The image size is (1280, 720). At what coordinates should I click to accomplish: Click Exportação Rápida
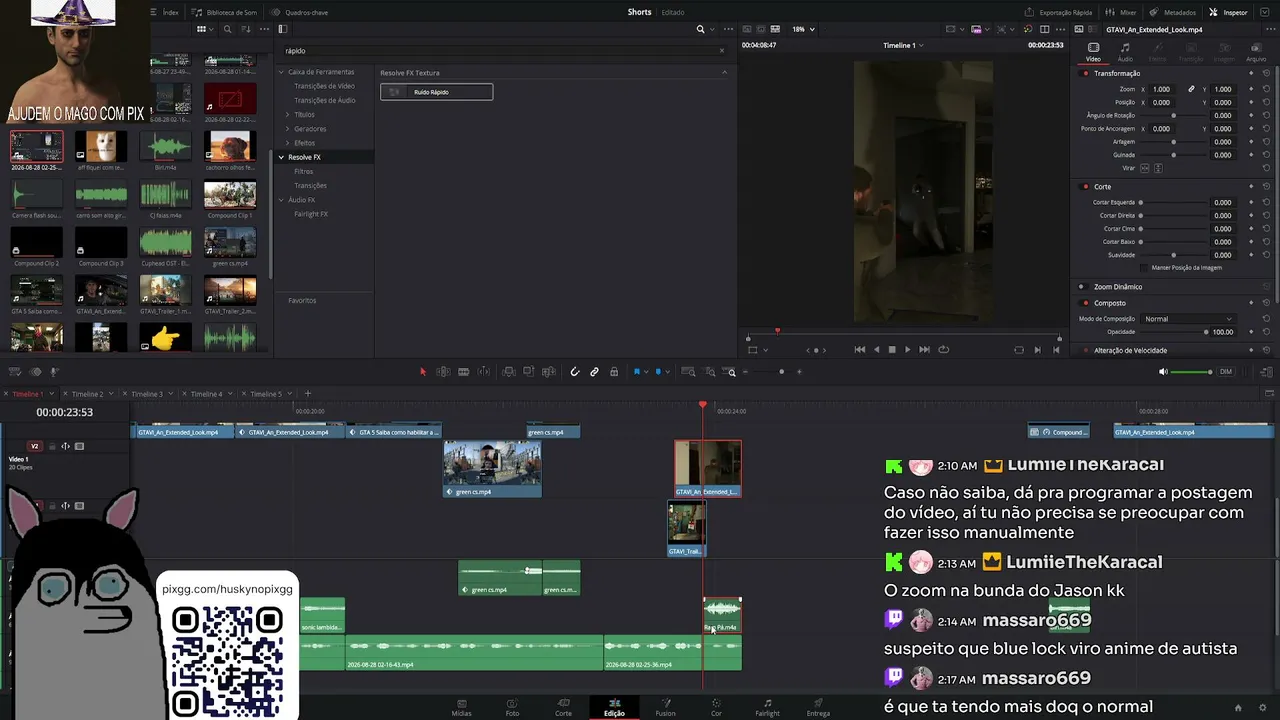[x=1058, y=12]
